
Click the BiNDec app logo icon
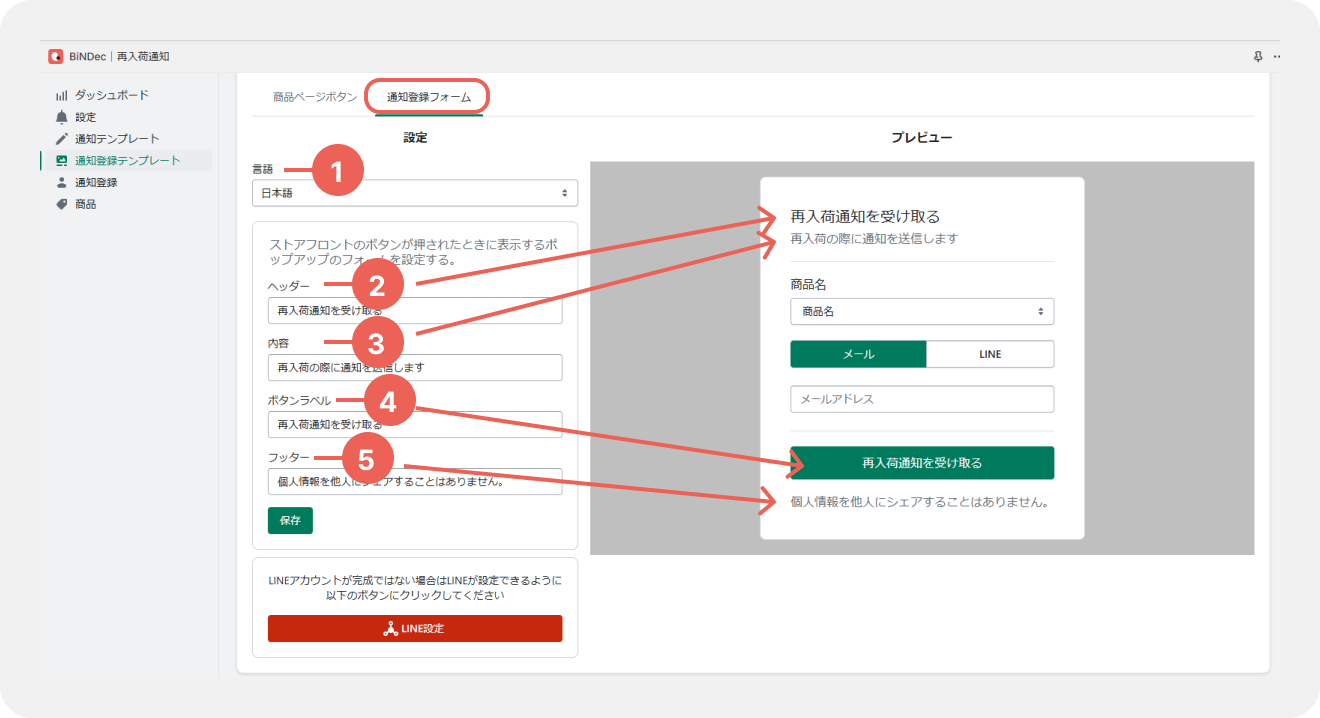(x=56, y=57)
